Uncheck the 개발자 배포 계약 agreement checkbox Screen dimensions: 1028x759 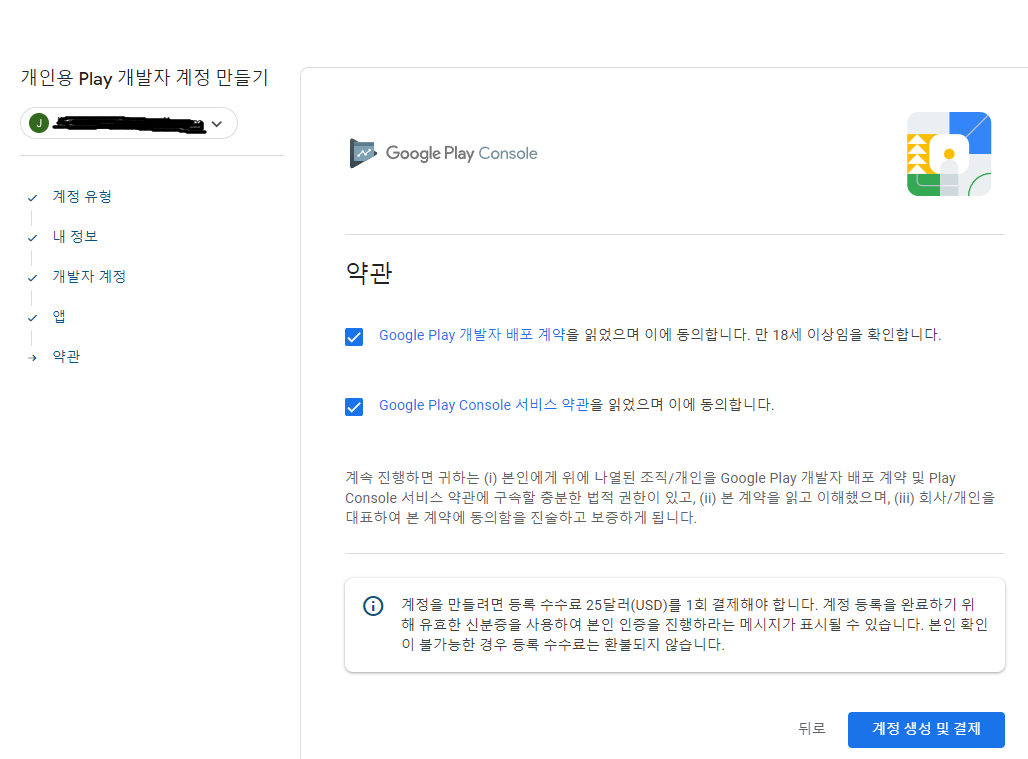point(354,337)
